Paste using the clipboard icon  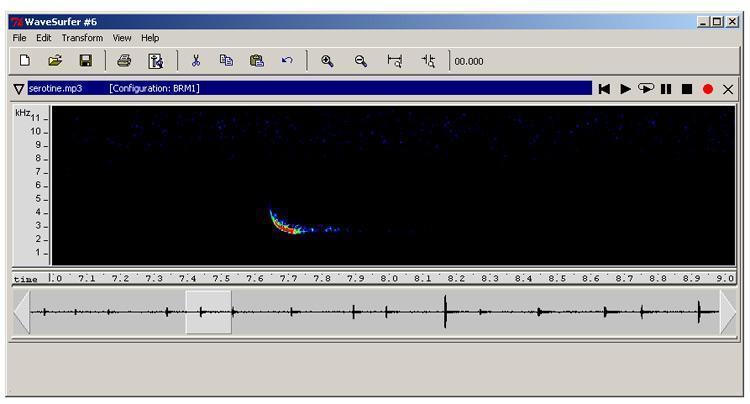point(257,61)
